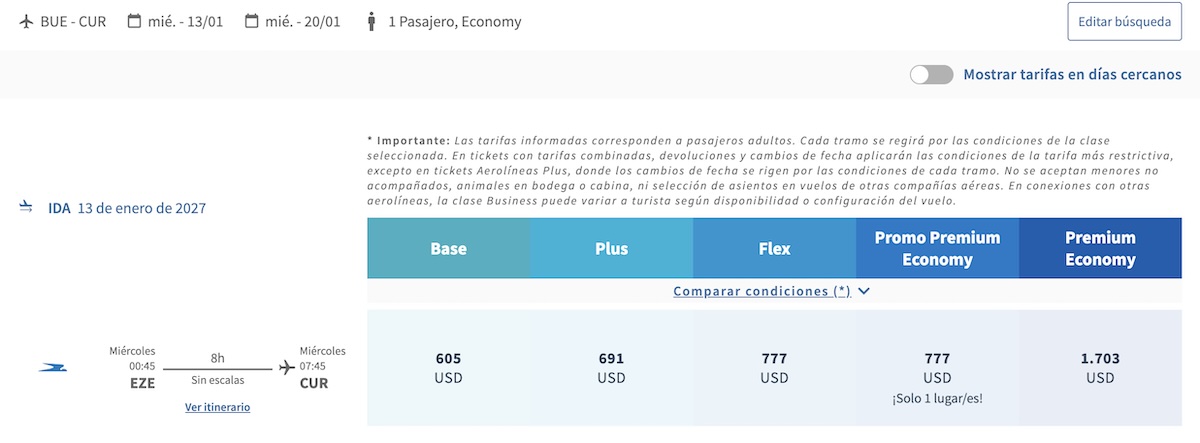1200x443 pixels.
Task: Choose the 605 USD Base fare
Action: pyautogui.click(x=449, y=367)
